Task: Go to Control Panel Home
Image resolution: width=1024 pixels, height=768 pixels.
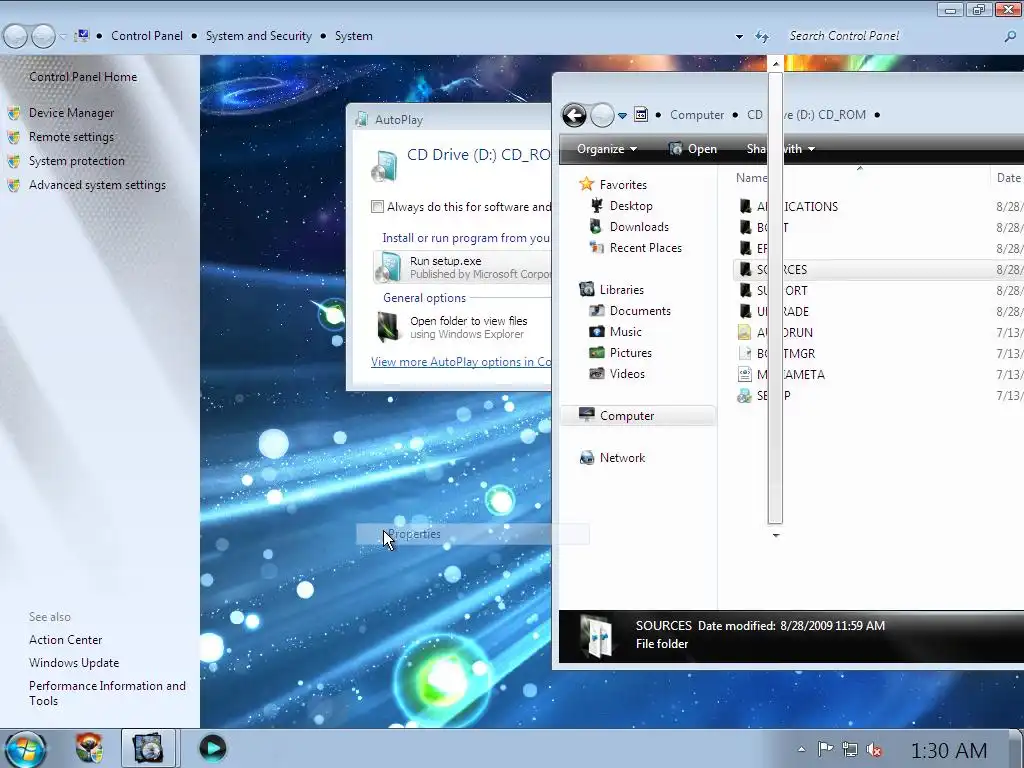Action: coord(83,77)
